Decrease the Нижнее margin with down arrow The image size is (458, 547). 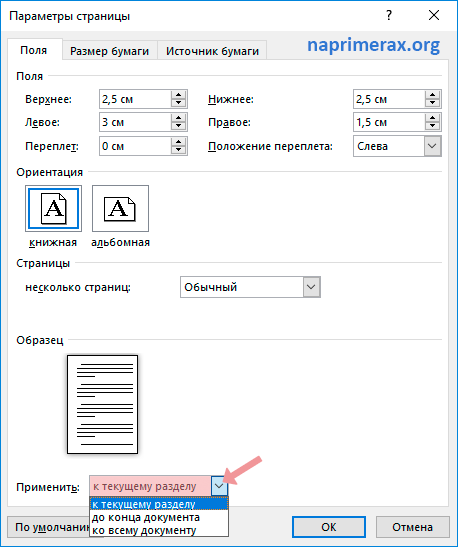433,103
